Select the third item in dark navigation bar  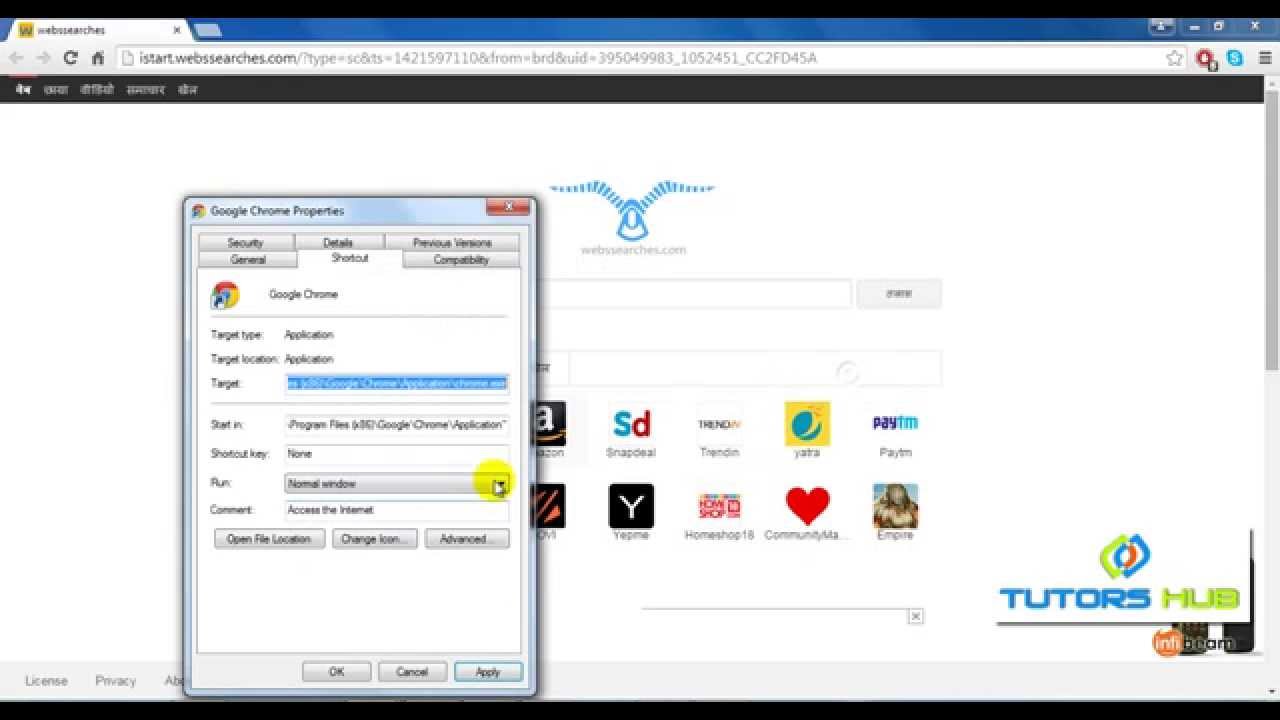97,89
